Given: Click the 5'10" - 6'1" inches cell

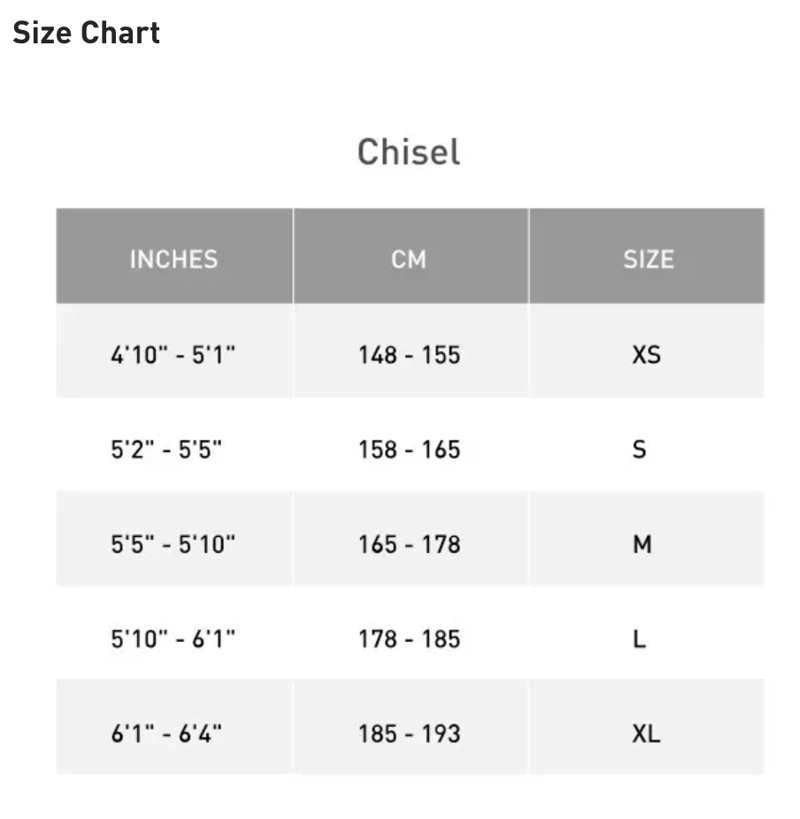Looking at the screenshot, I should point(173,638).
